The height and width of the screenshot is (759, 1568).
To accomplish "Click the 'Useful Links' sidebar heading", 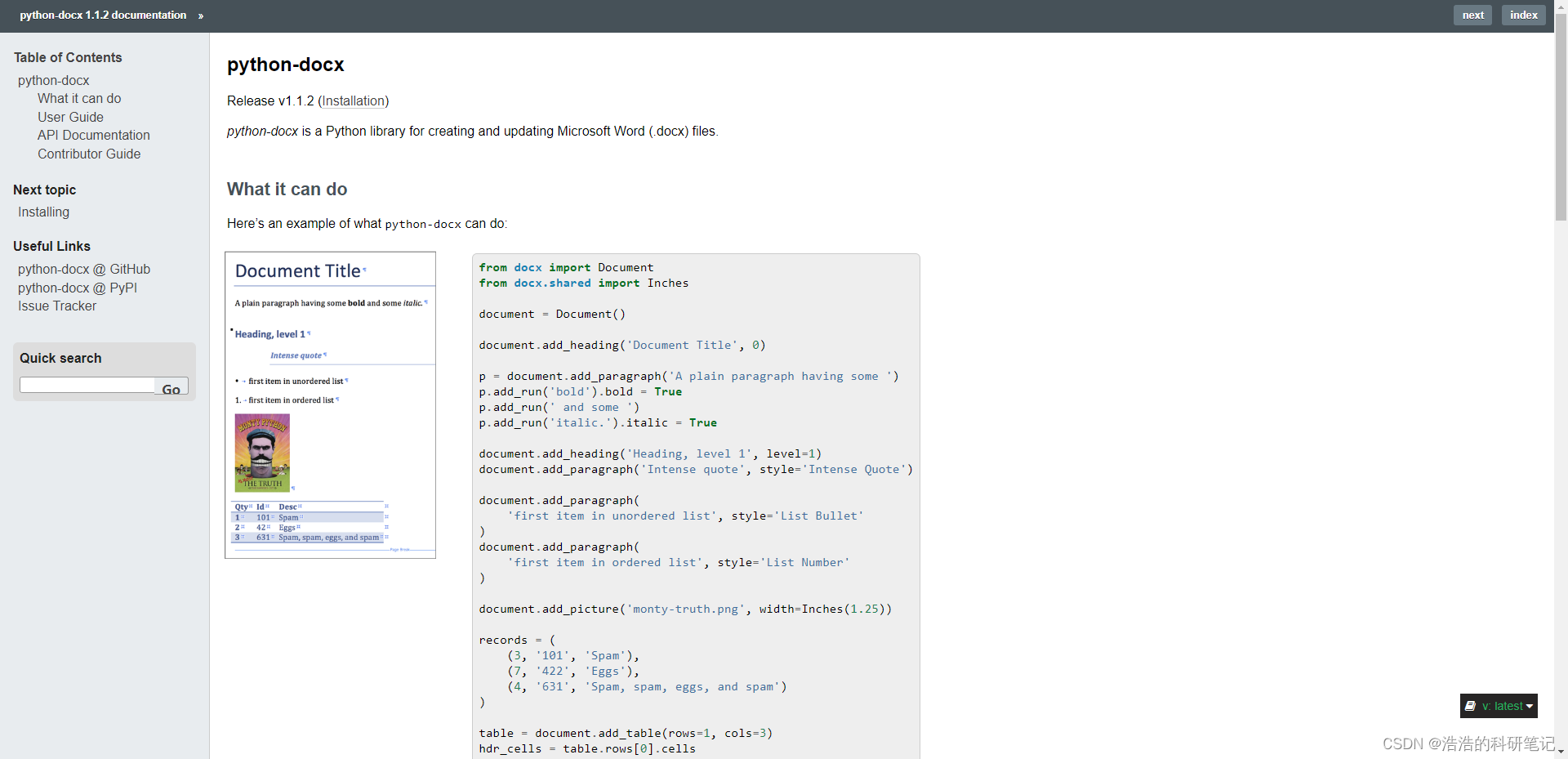I will tap(51, 246).
